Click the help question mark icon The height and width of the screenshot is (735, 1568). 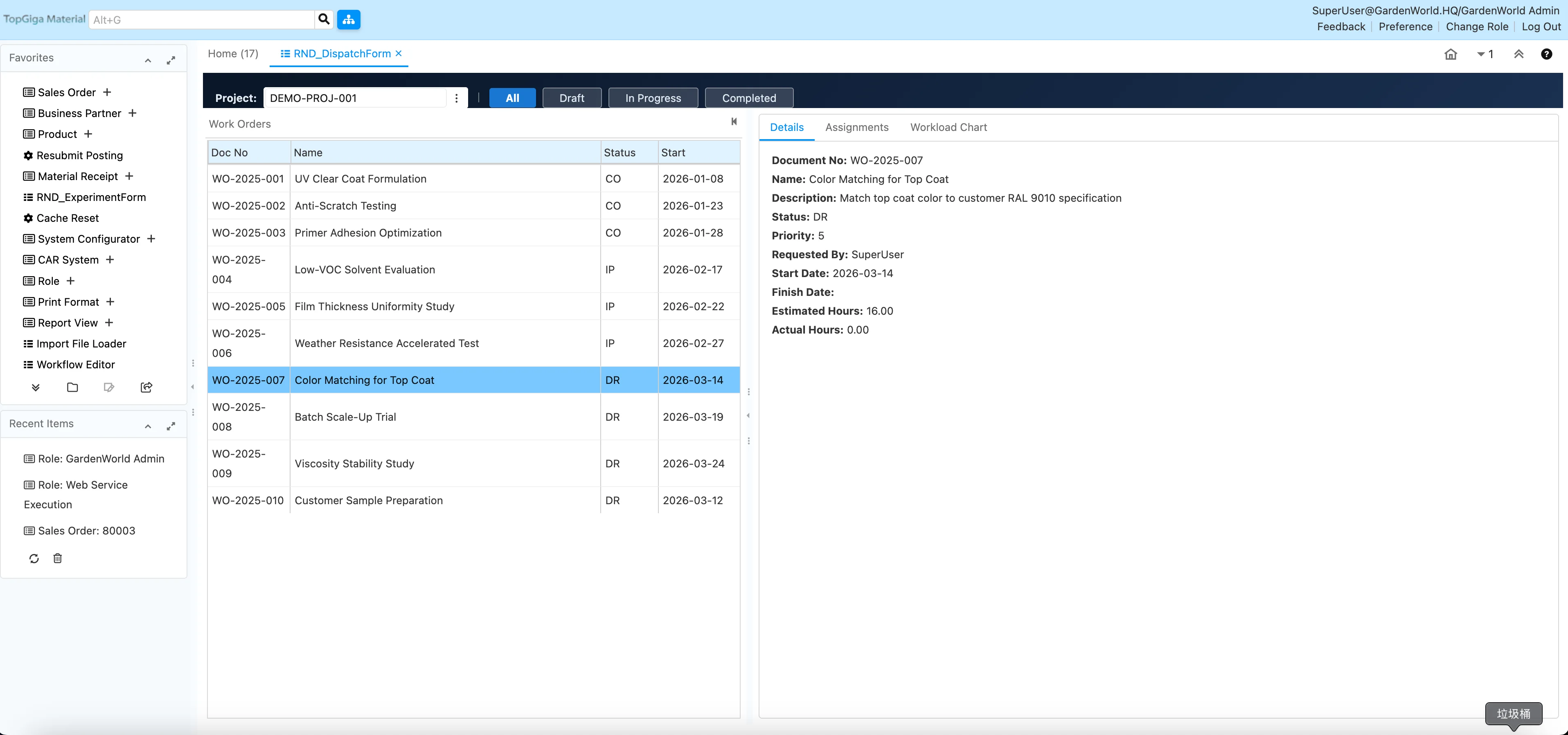tap(1546, 54)
